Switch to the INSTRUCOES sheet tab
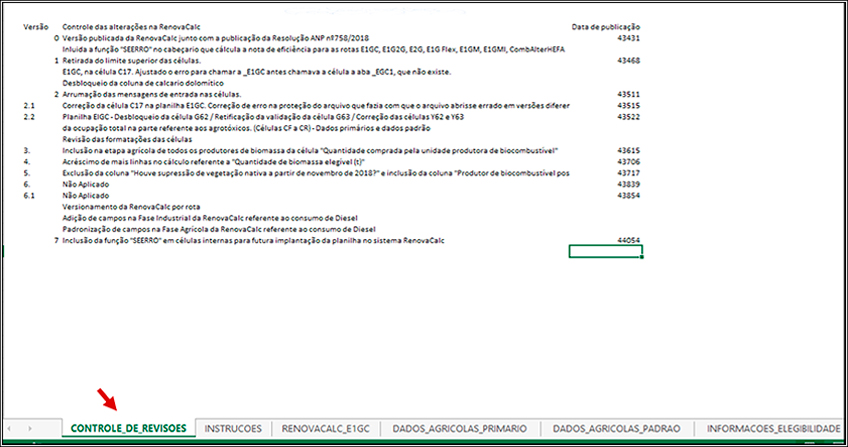Viewport: 848px width, 447px height. tap(234, 428)
